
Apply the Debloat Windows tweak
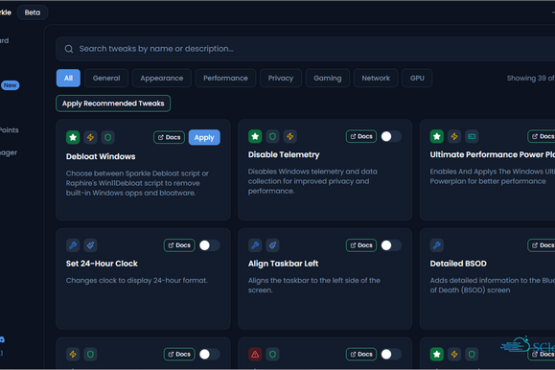click(x=204, y=137)
